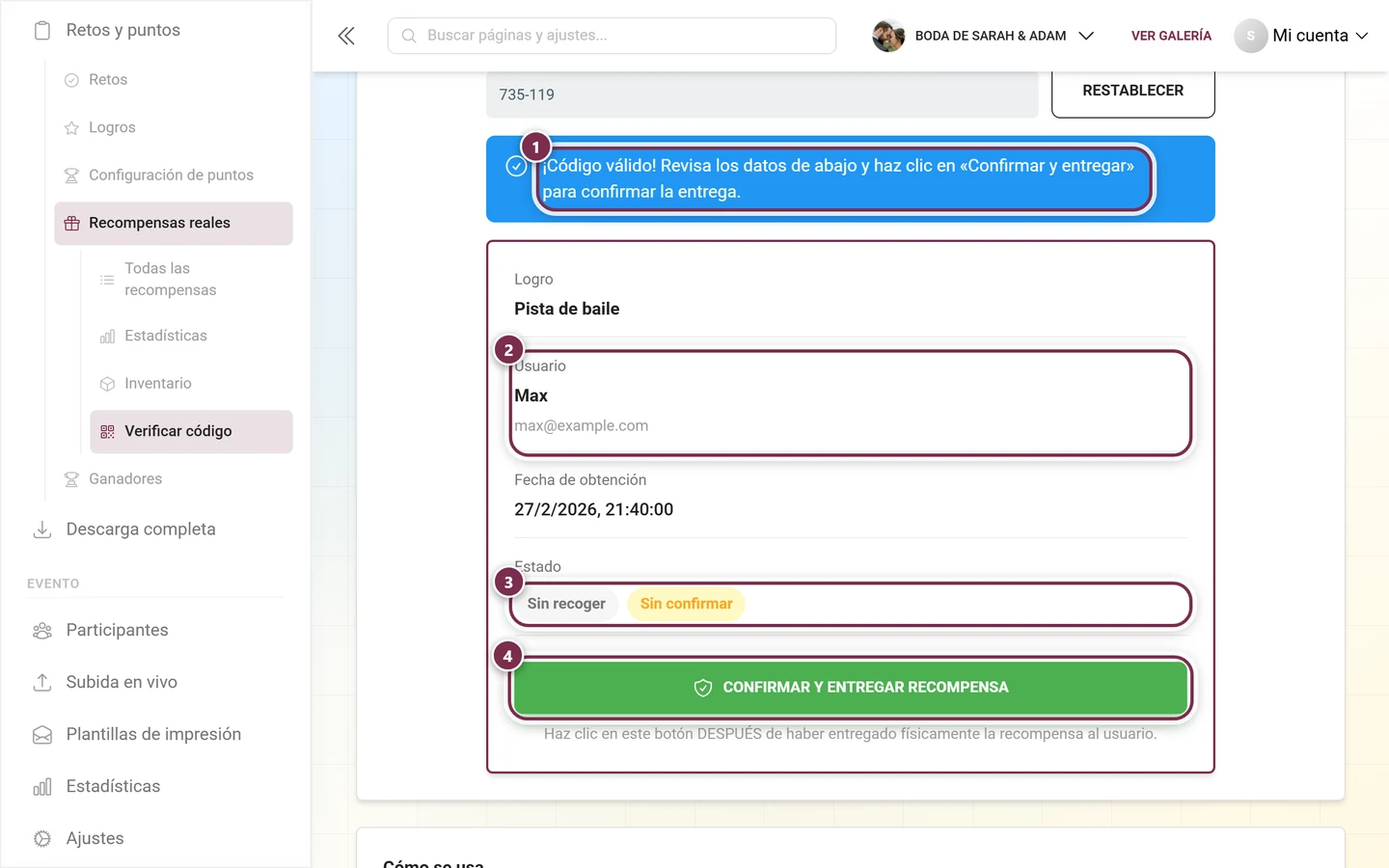Screen dimensions: 1389x868
Task: Click the search pages and settings field
Action: coord(612,36)
